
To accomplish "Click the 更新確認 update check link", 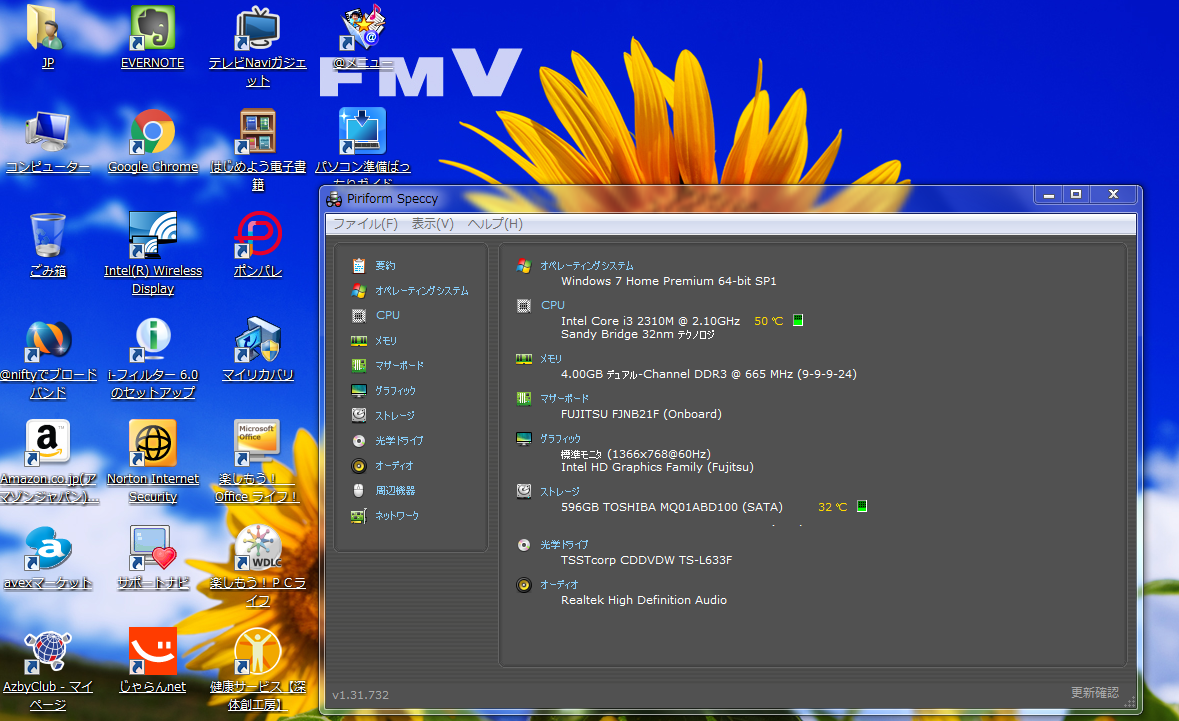I will 1095,692.
